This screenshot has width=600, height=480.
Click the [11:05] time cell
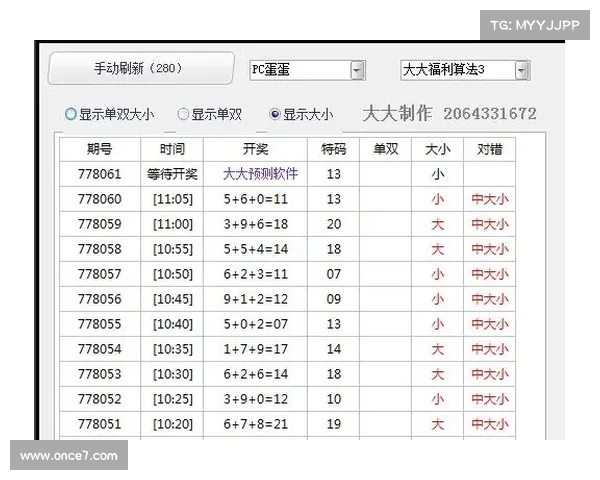173,199
